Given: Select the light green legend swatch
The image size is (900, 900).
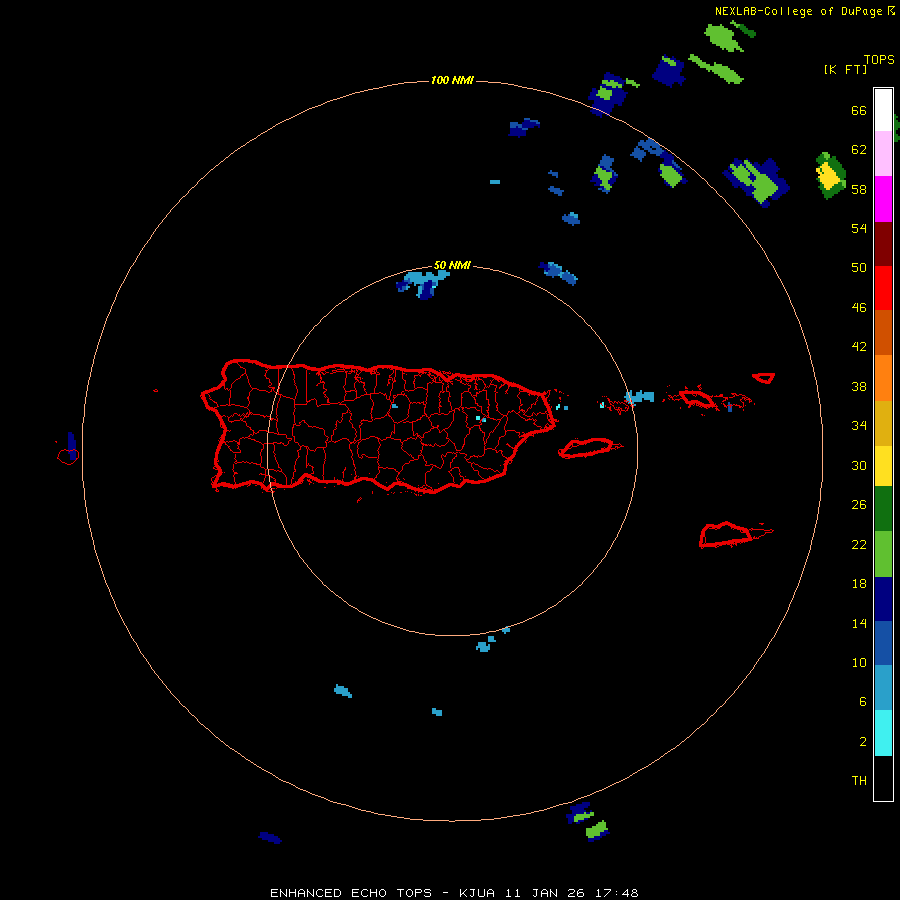Looking at the screenshot, I should point(883,554).
